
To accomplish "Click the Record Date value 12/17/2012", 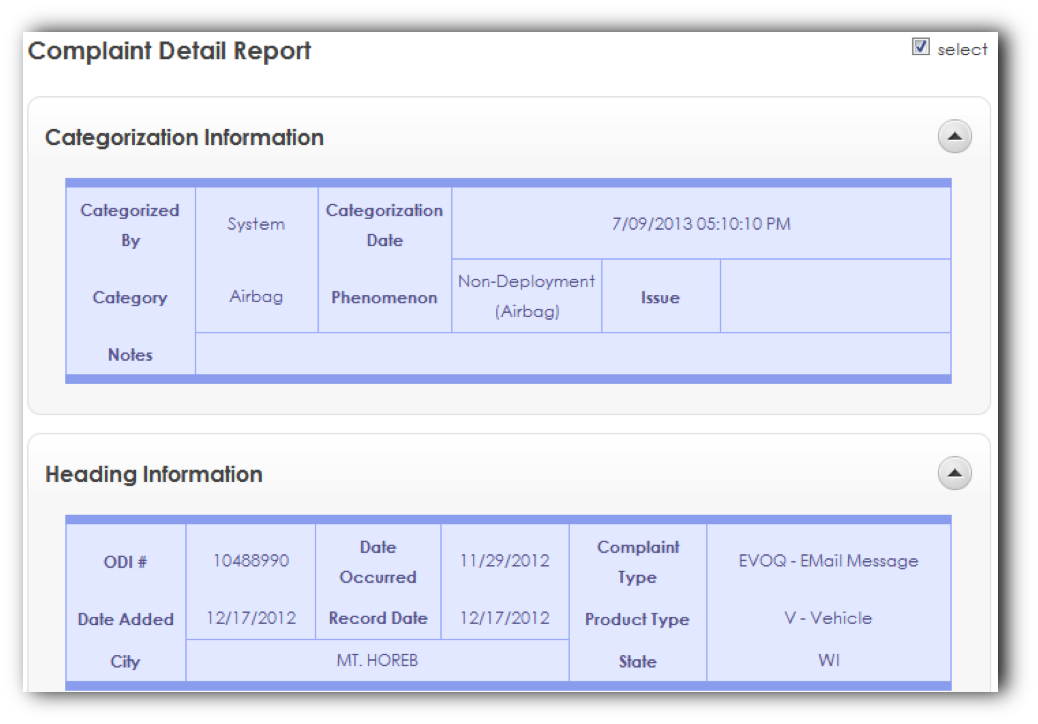I will click(504, 617).
